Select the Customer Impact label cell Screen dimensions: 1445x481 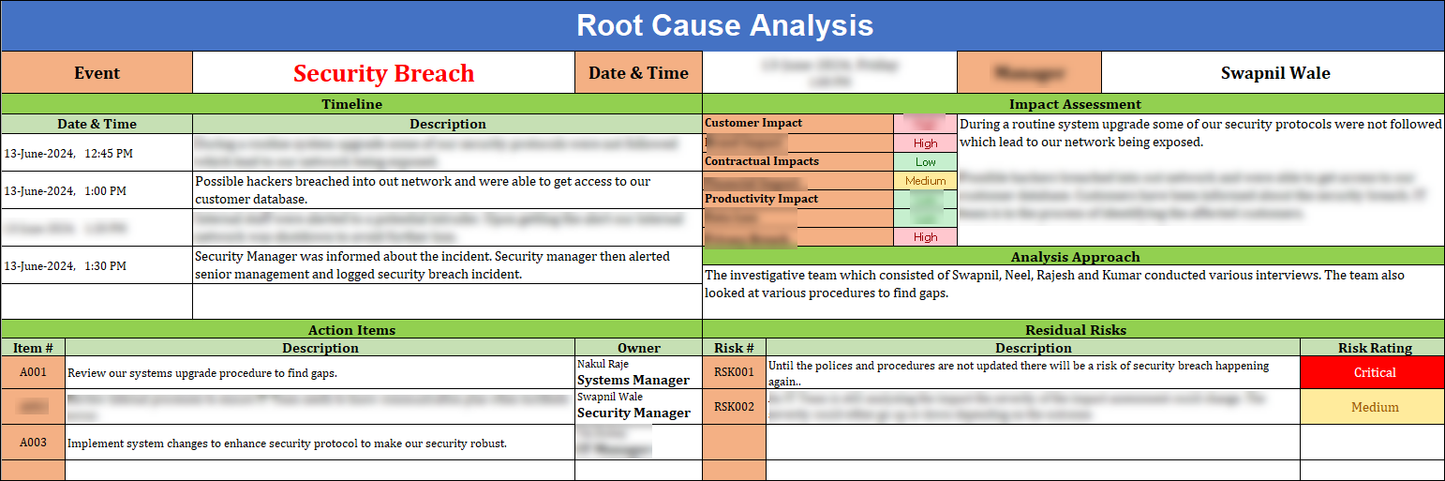tap(797, 123)
